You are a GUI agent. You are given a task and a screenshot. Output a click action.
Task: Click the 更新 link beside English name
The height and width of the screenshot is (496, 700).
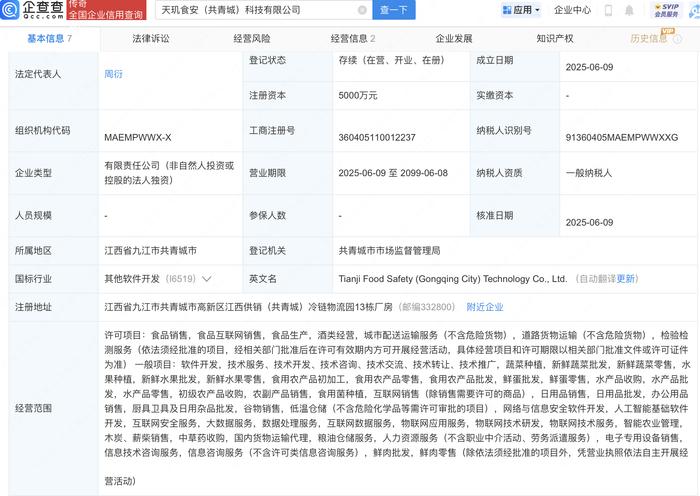[x=625, y=279]
